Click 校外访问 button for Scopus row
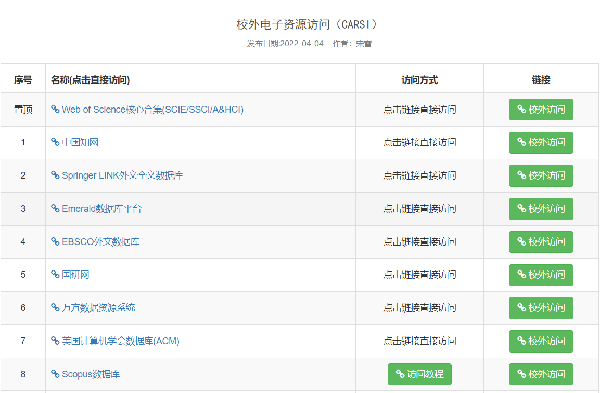The image size is (600, 393). 541,374
